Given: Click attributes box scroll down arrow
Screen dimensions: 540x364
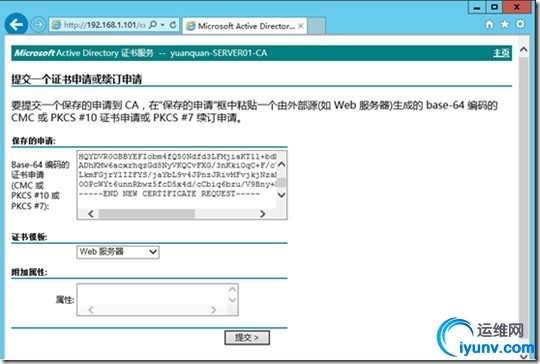Looking at the screenshot, I should pos(232,300).
